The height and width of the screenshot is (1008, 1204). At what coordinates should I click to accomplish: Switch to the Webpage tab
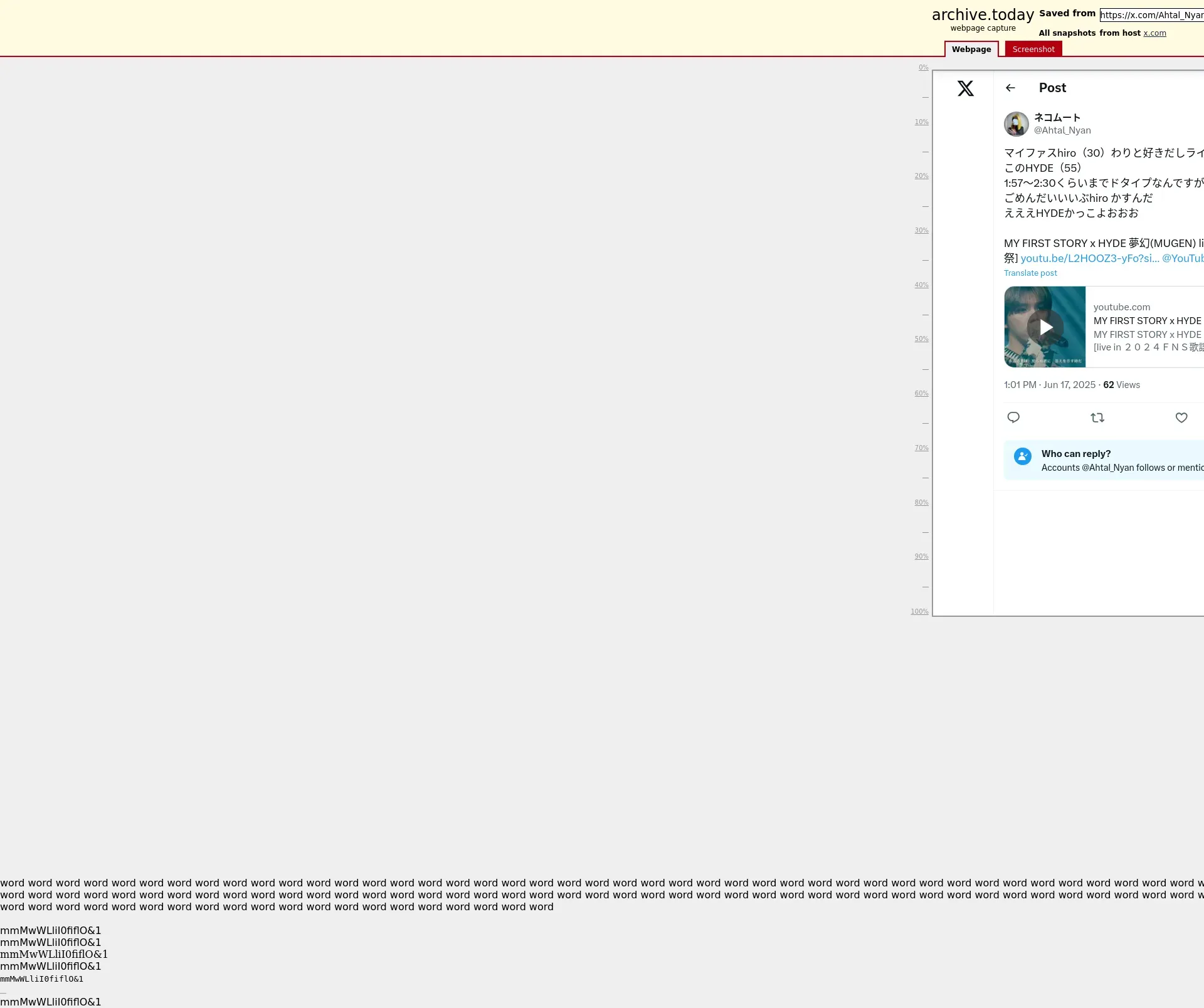971,49
